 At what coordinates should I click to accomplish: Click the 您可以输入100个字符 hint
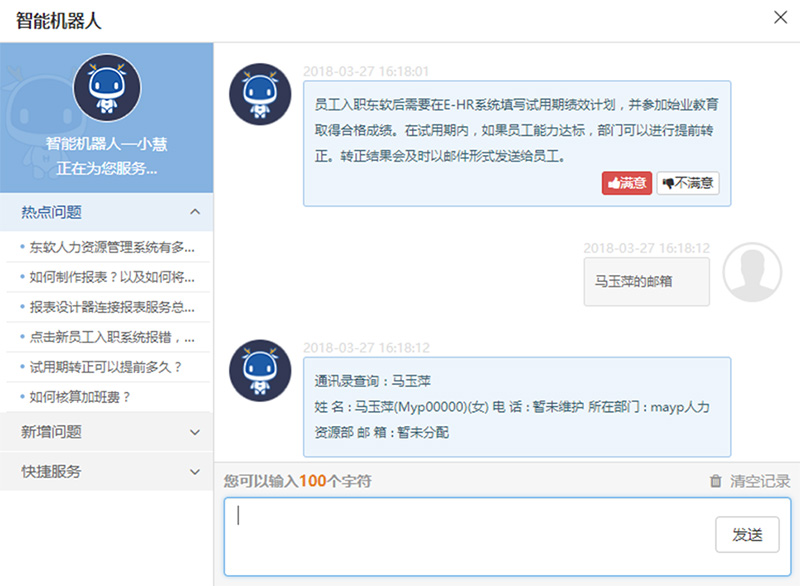pyautogui.click(x=297, y=481)
